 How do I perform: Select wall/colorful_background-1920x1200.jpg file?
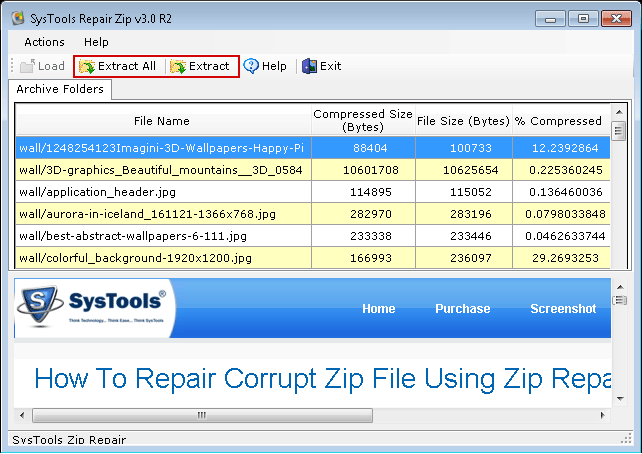pos(313,258)
